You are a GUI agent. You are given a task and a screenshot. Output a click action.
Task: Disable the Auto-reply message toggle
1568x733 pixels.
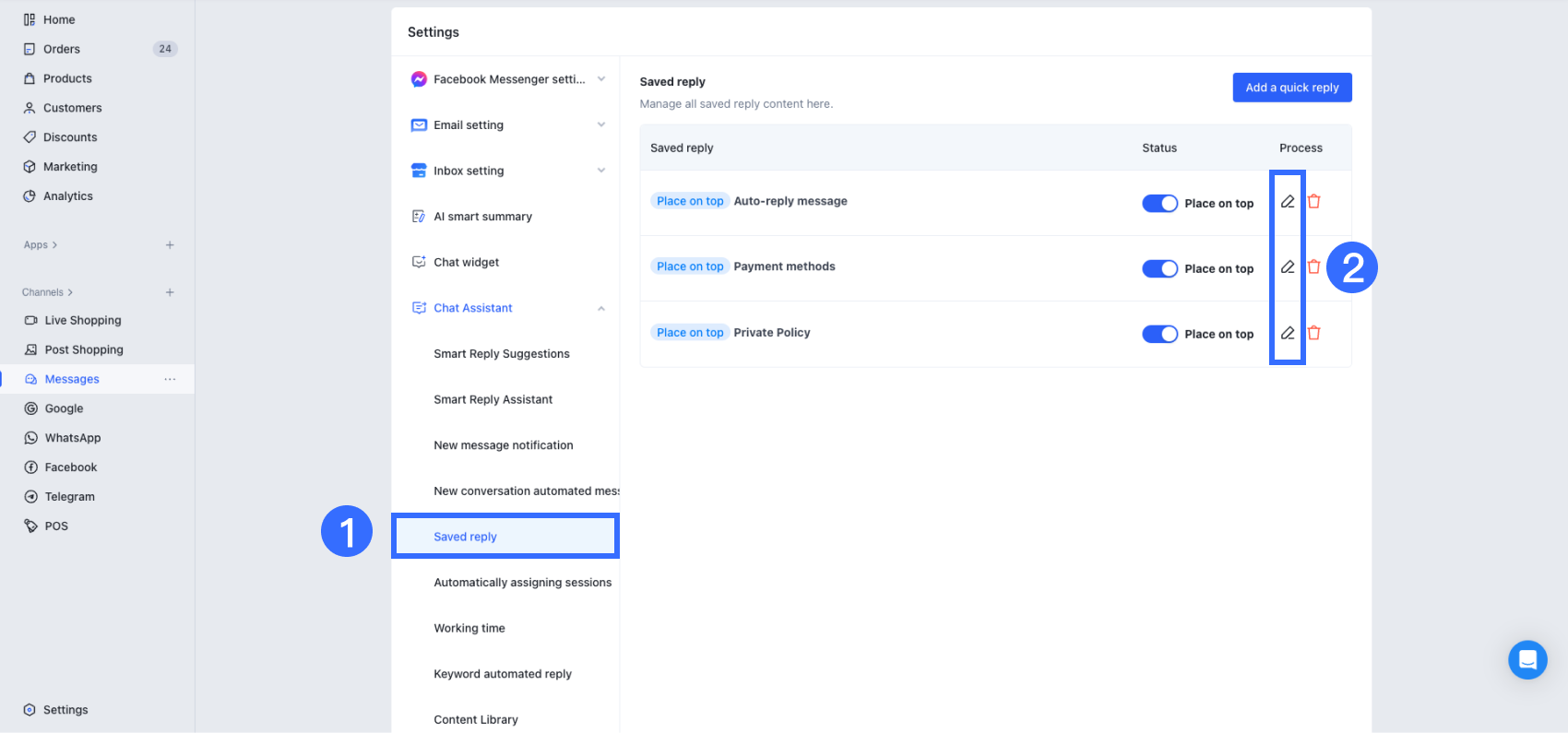click(1159, 203)
